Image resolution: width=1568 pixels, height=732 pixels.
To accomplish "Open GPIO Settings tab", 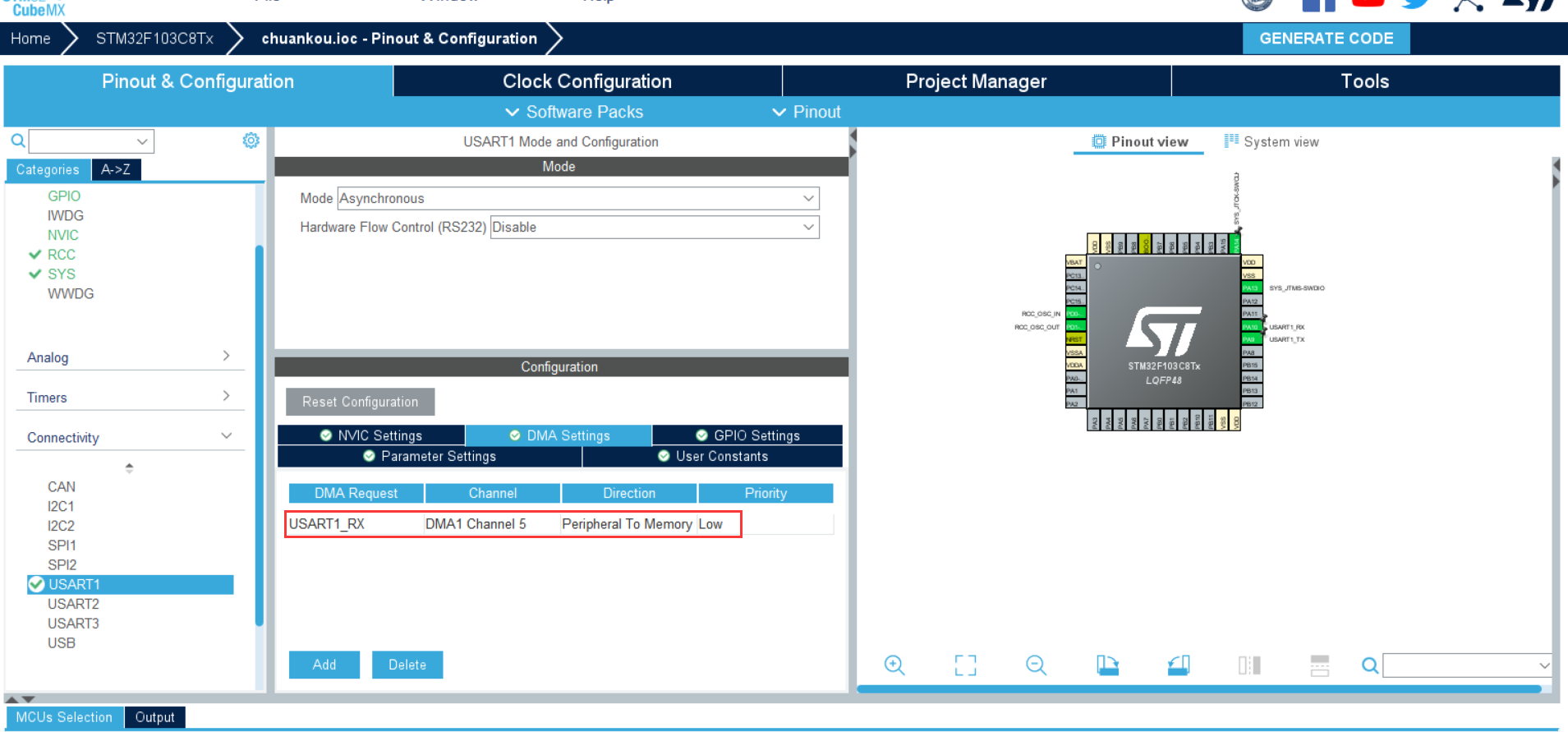I will tap(747, 435).
